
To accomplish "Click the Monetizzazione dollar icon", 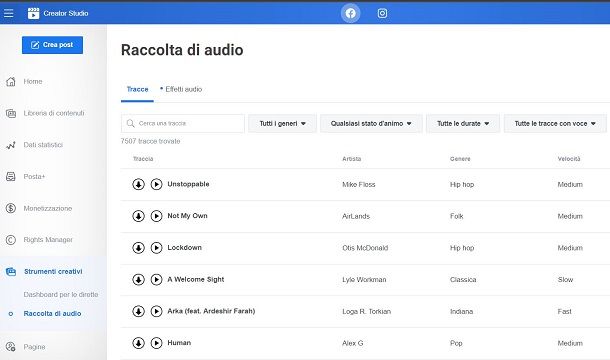I will tap(11, 208).
